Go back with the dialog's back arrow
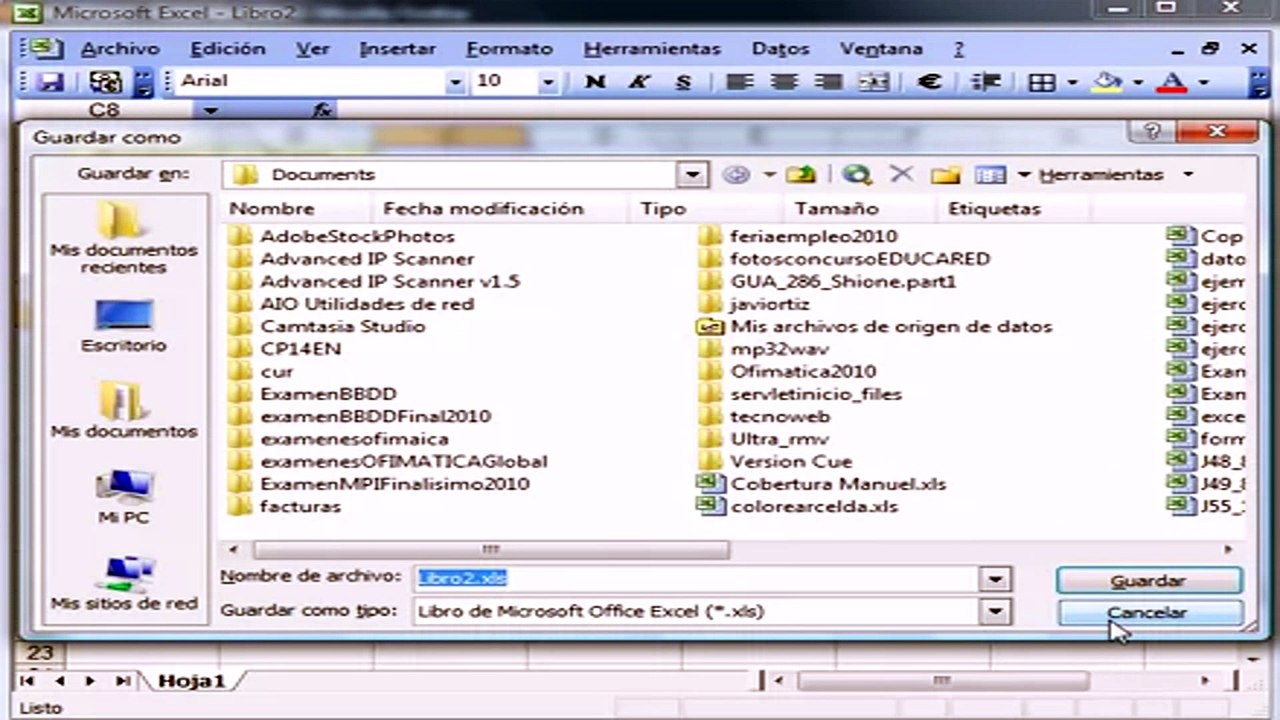Viewport: 1280px width, 720px height. [736, 175]
